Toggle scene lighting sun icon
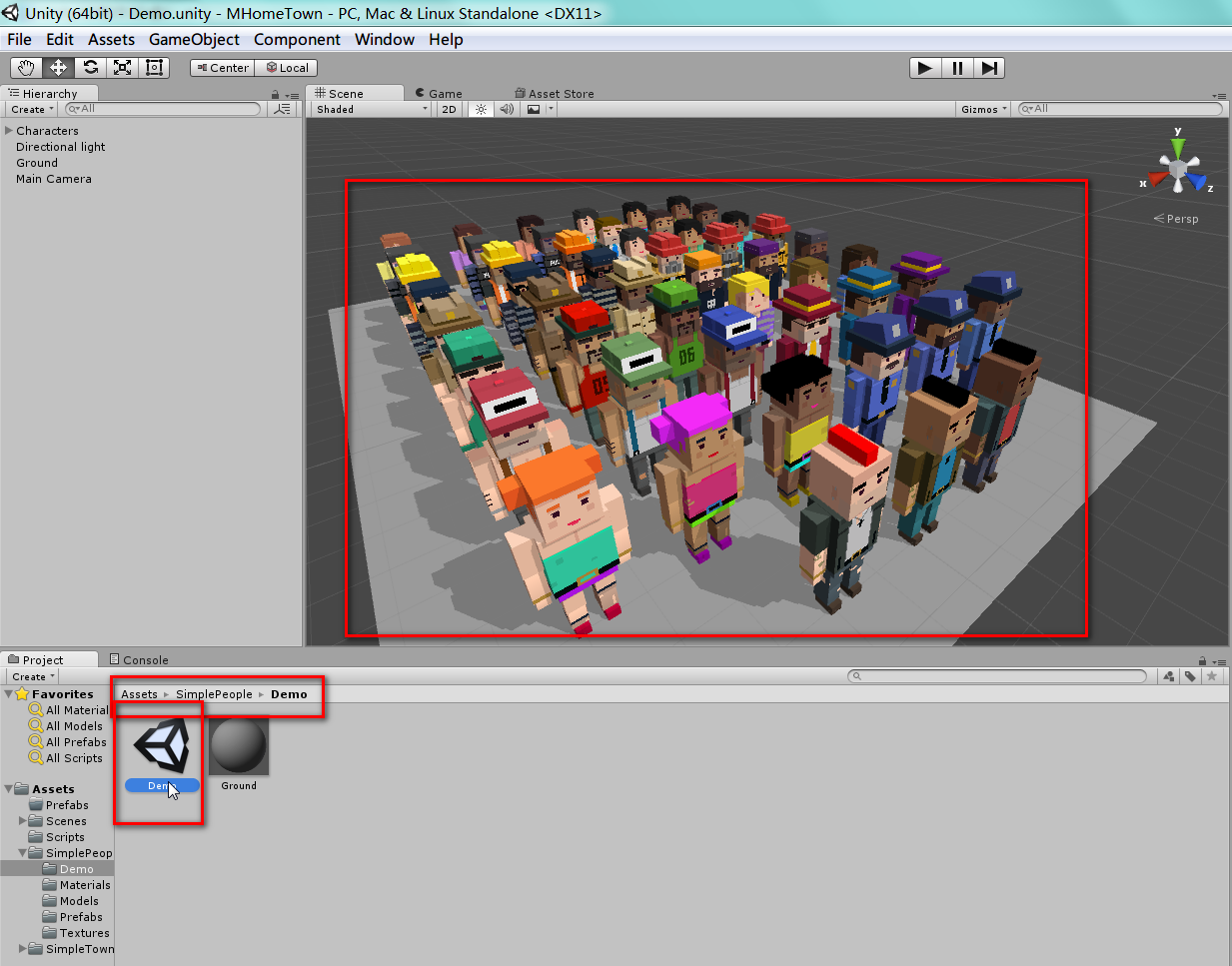This screenshot has width=1232, height=966. coord(481,109)
